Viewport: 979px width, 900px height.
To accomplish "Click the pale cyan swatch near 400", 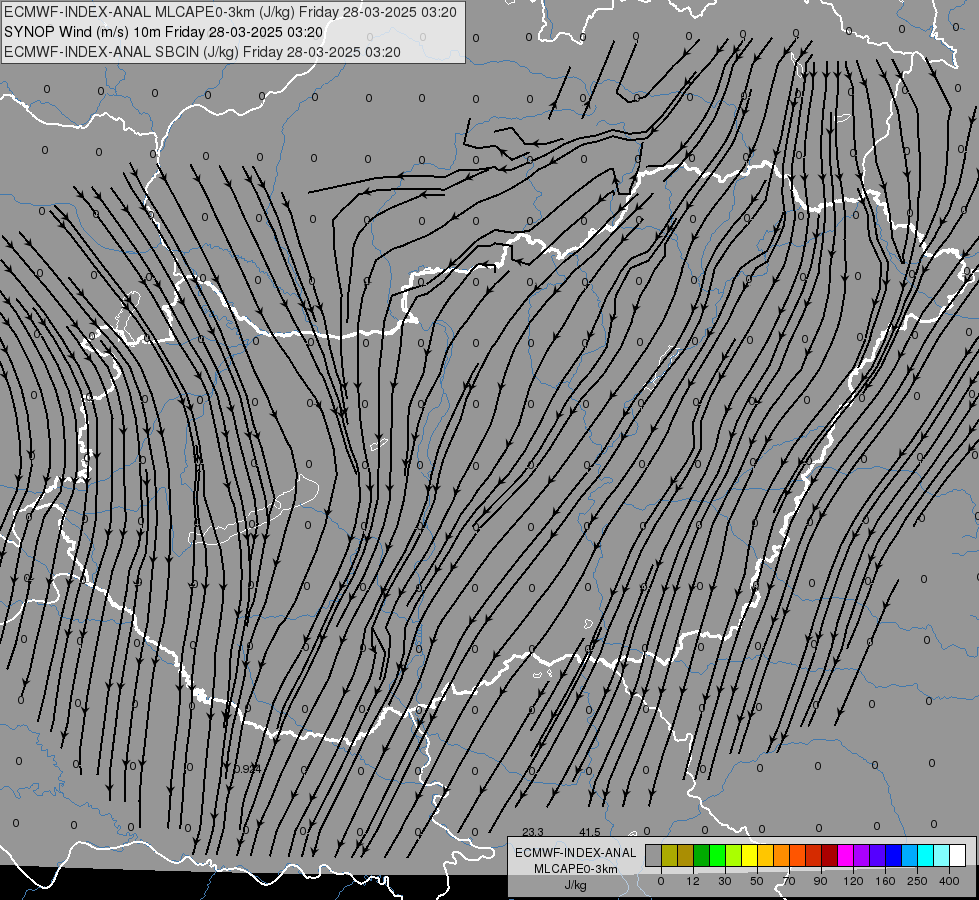I will [x=942, y=856].
